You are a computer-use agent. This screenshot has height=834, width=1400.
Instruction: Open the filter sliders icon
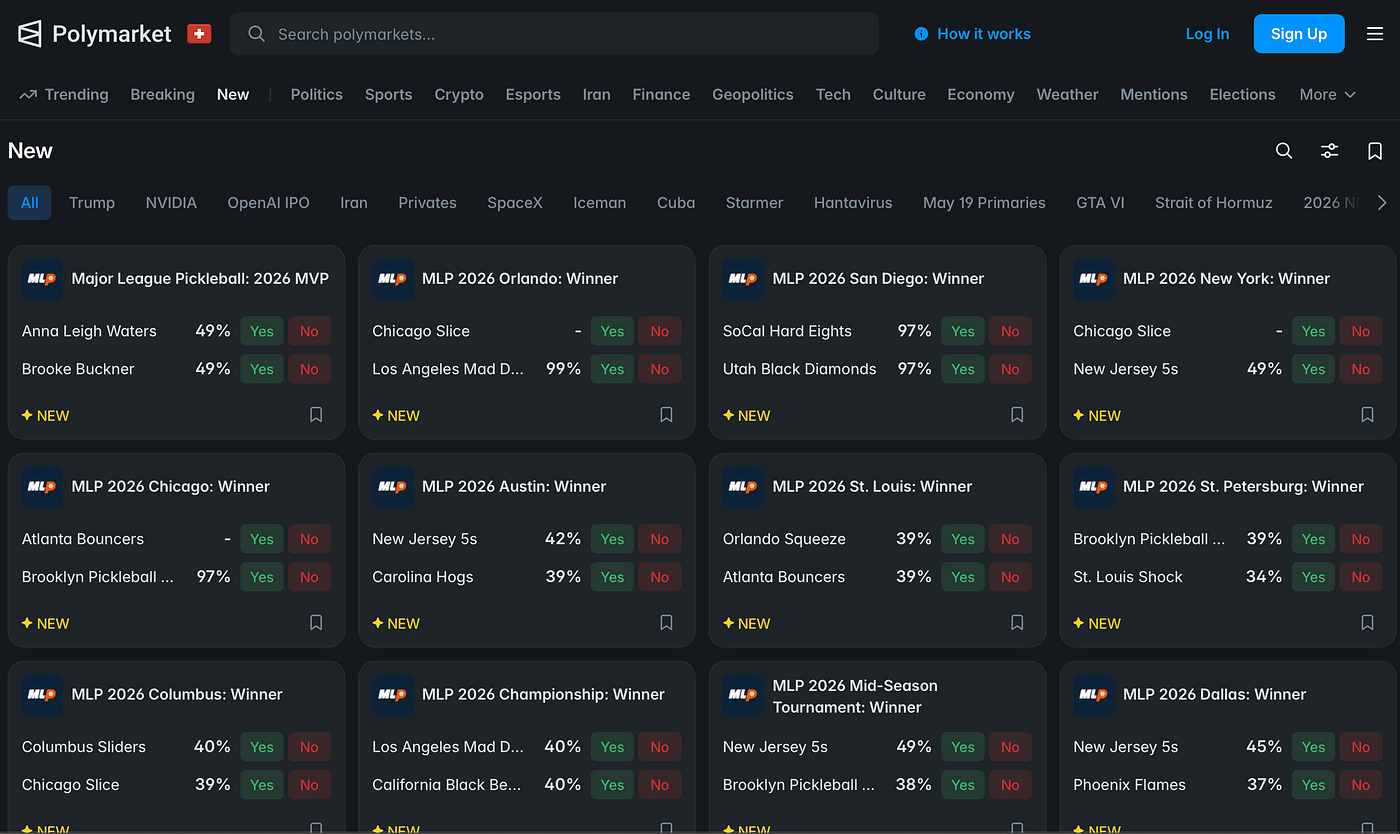tap(1329, 151)
